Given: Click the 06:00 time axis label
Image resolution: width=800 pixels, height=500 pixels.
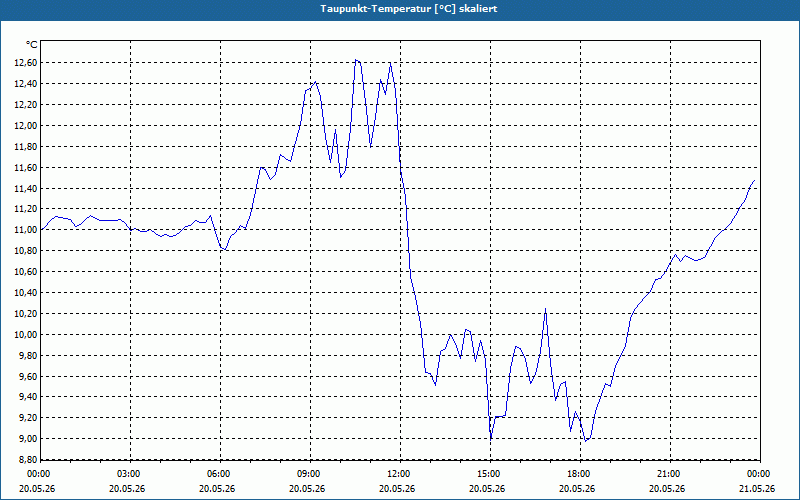Looking at the screenshot, I should click(x=217, y=474).
